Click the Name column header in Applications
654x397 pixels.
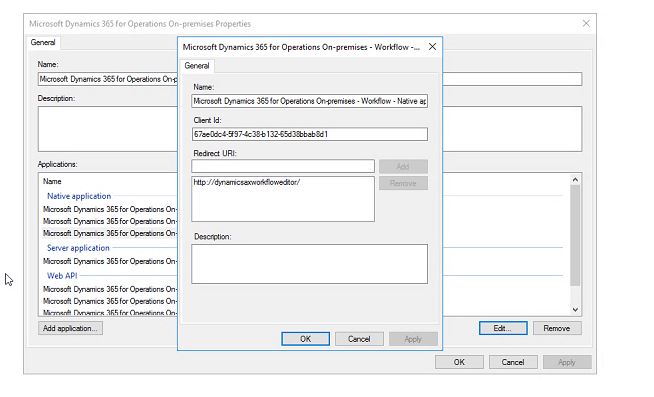point(52,181)
